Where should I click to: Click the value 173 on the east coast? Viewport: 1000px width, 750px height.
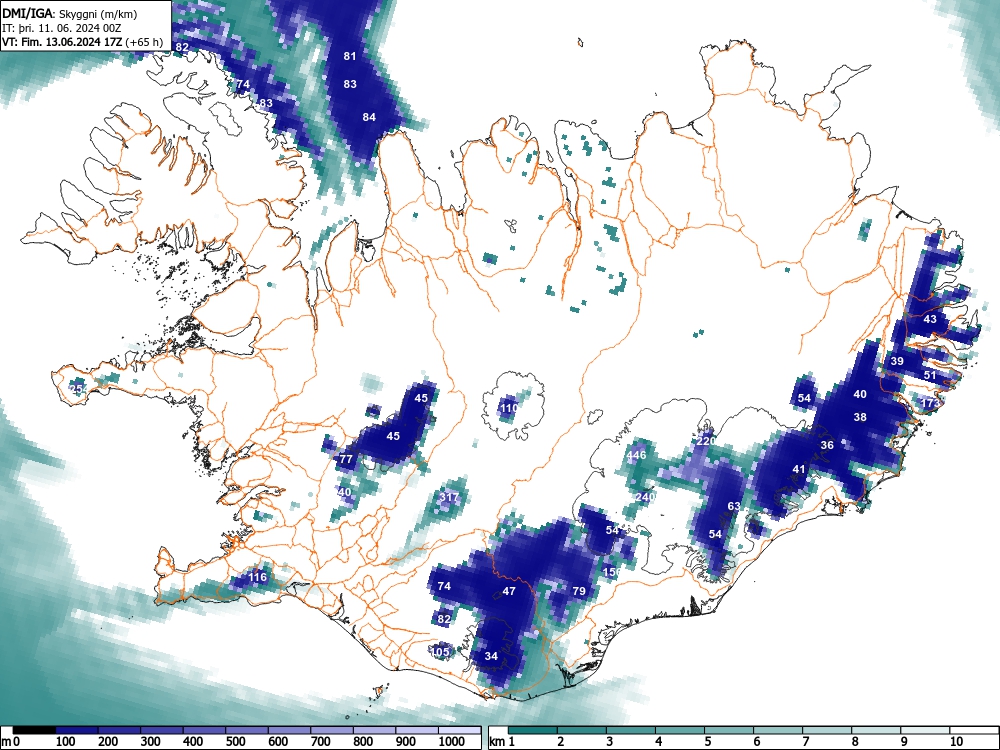pyautogui.click(x=930, y=403)
